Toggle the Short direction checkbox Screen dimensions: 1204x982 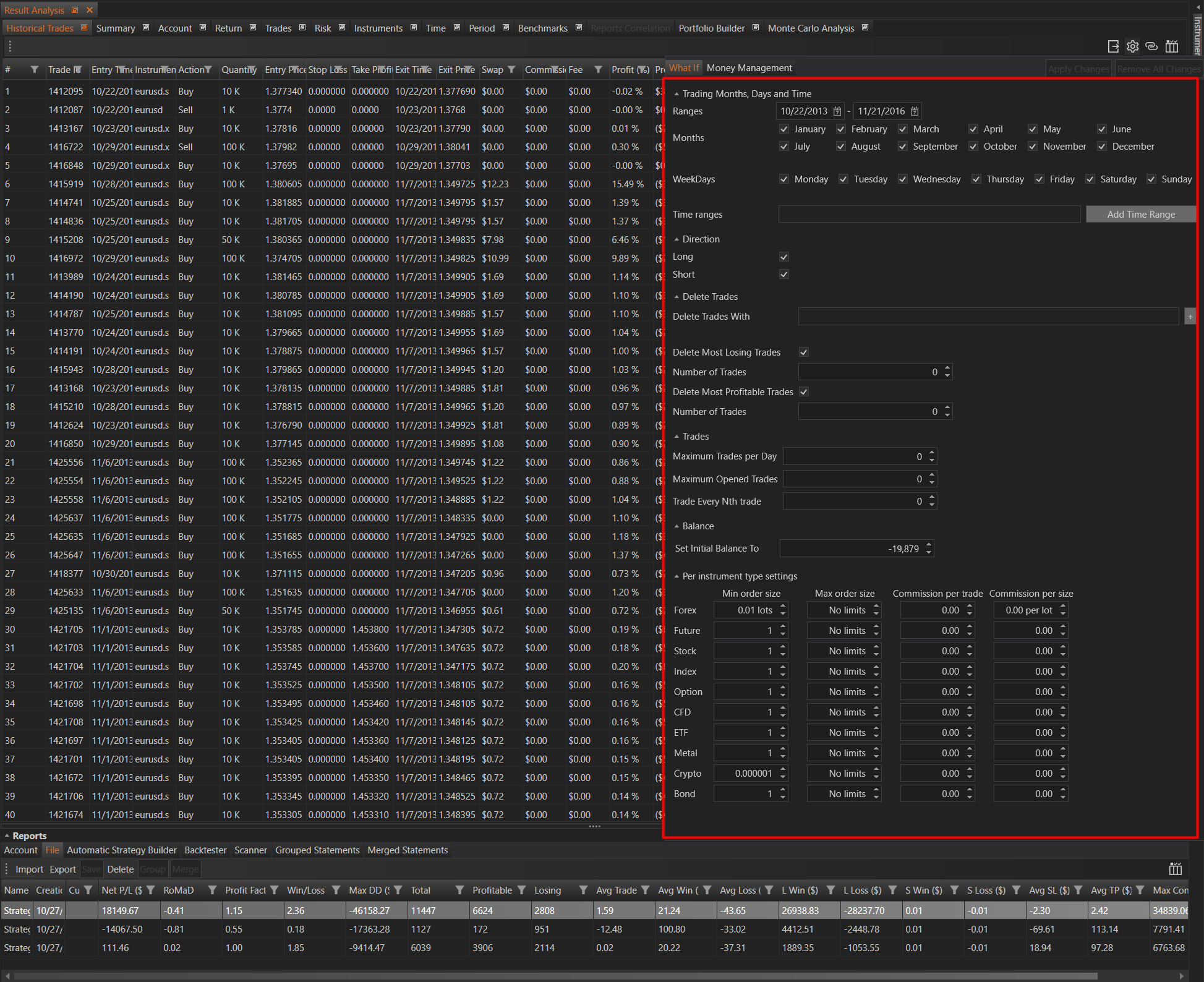tap(783, 275)
